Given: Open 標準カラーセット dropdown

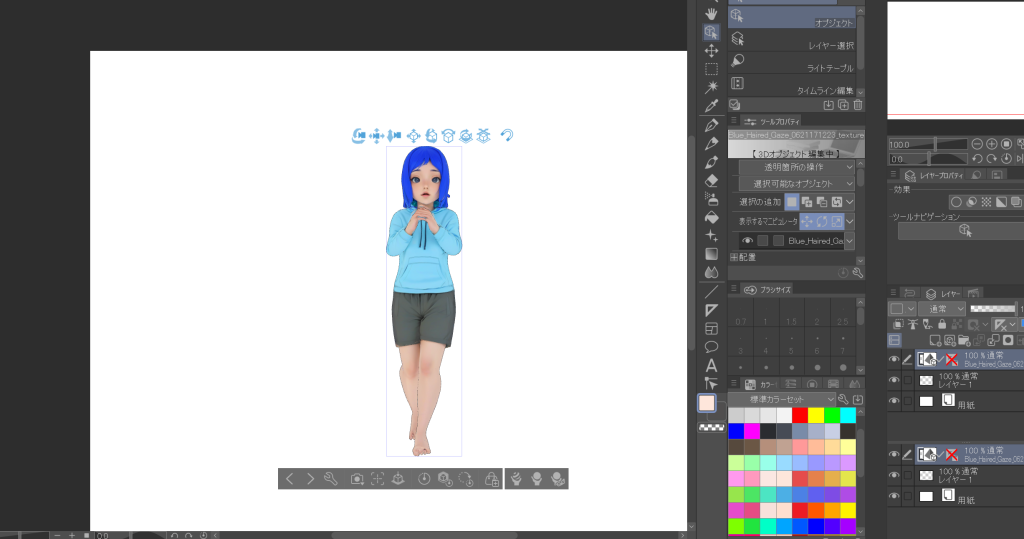Looking at the screenshot, I should 783,399.
